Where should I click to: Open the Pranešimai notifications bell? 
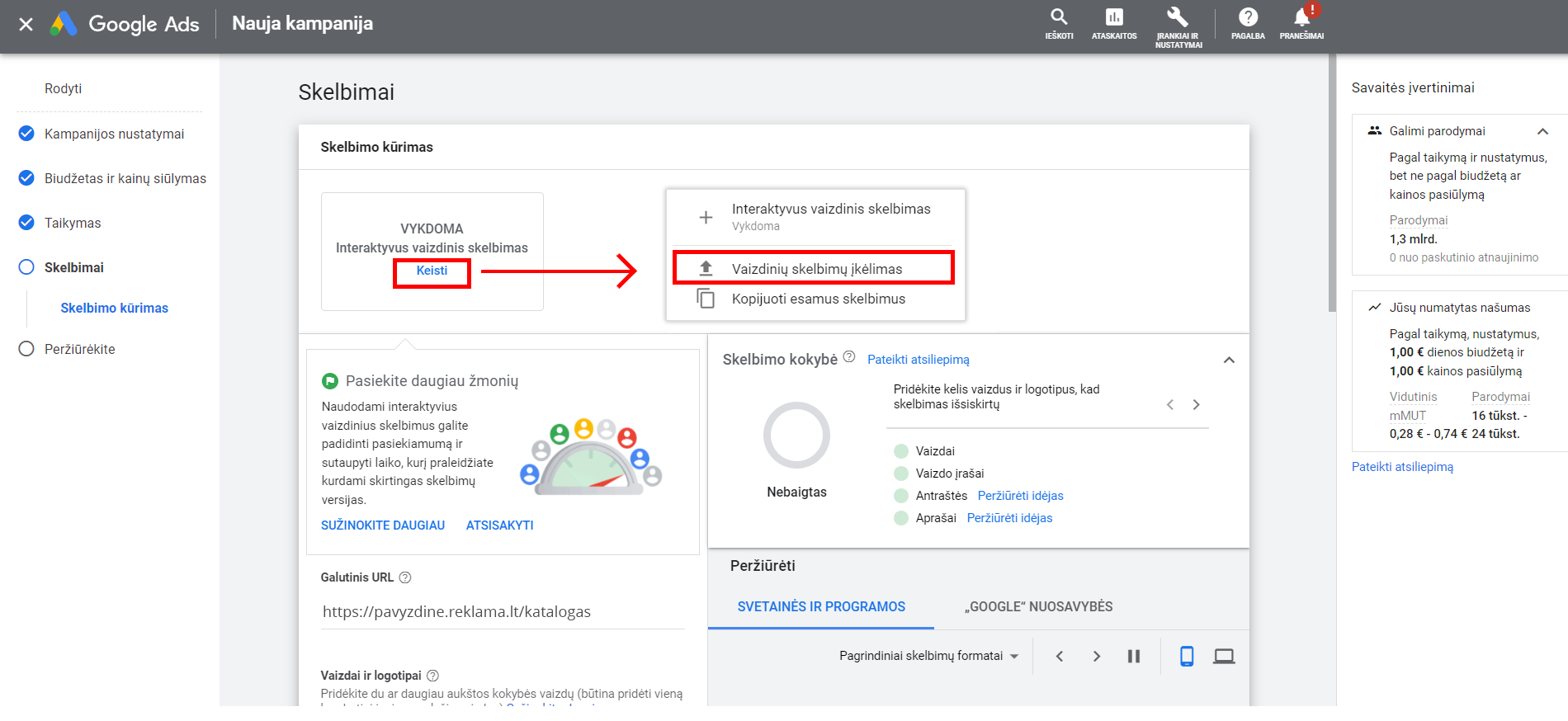coord(1302,16)
